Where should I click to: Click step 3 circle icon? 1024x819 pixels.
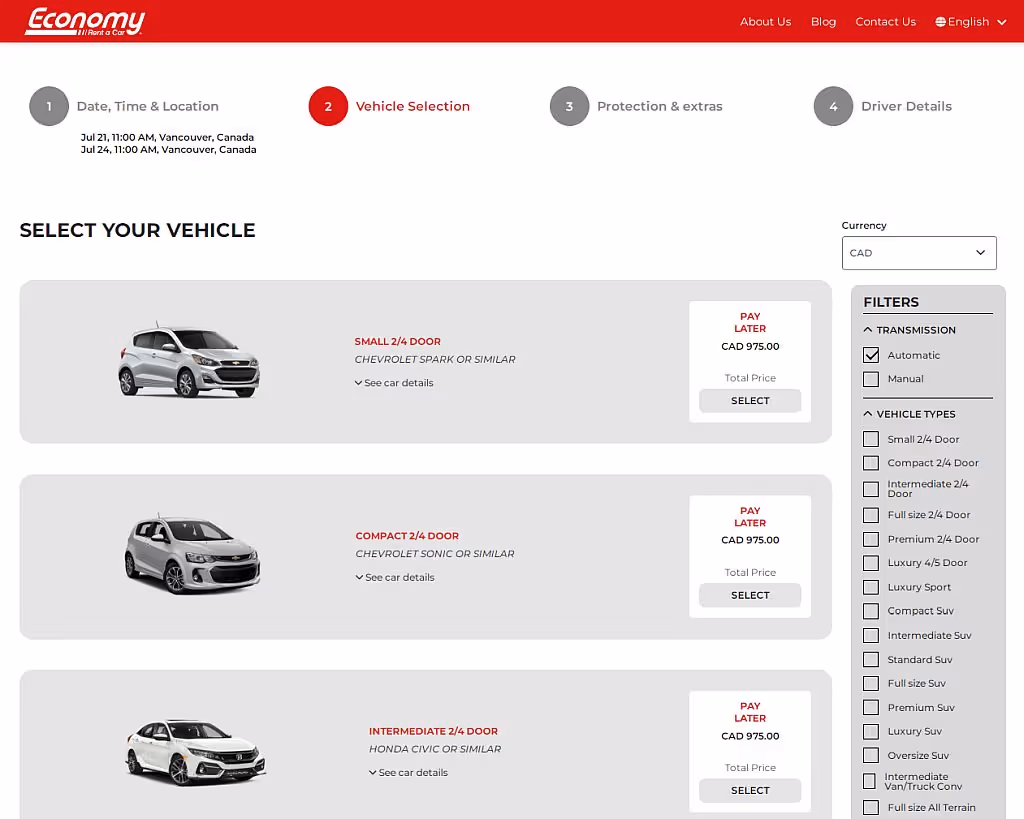pyautogui.click(x=569, y=106)
